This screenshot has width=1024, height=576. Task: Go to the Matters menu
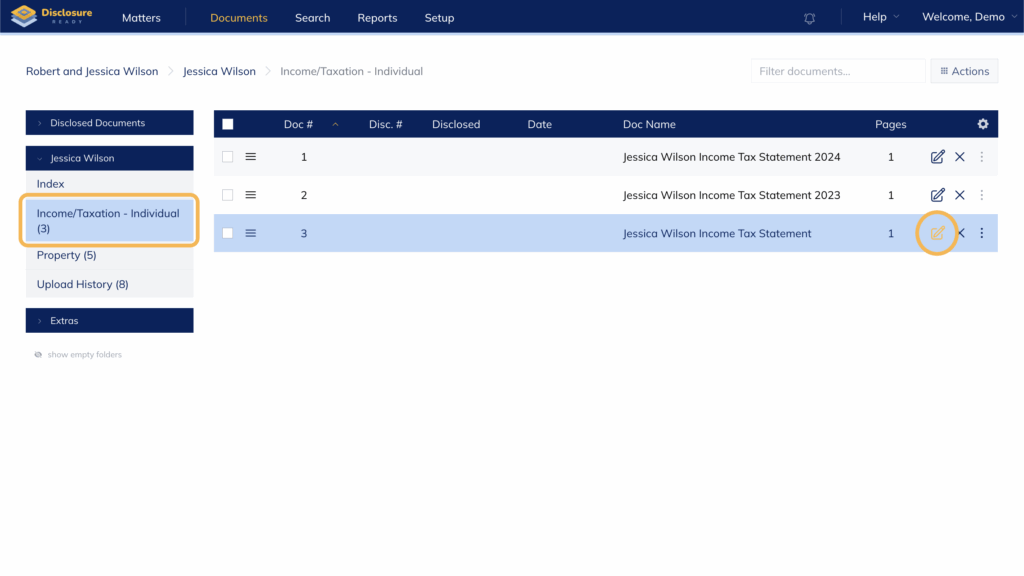click(141, 18)
